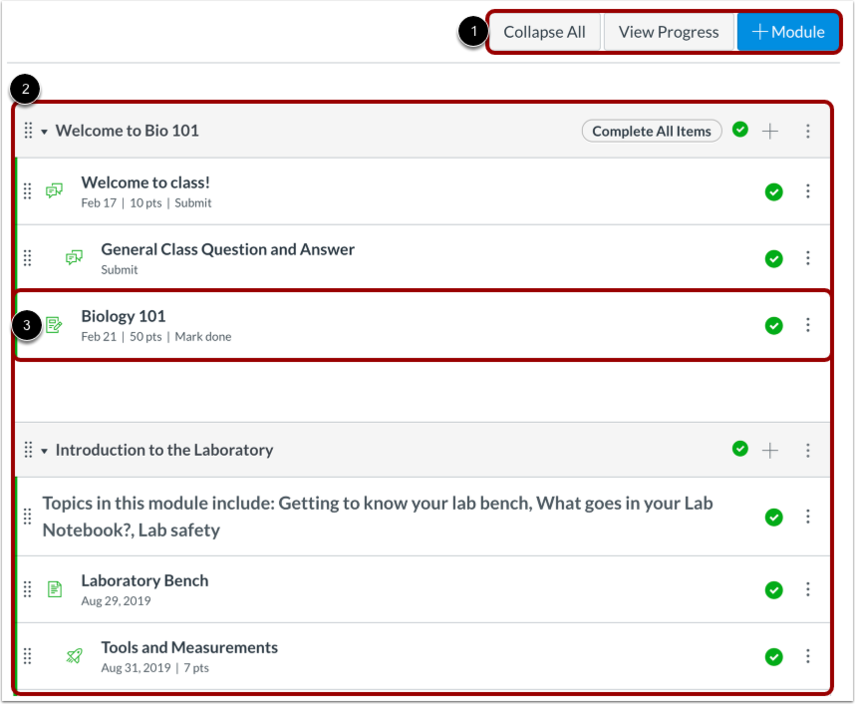Grab the Introduction to the Laboratory drag handle
Viewport: 855px width, 704px height.
pos(28,450)
